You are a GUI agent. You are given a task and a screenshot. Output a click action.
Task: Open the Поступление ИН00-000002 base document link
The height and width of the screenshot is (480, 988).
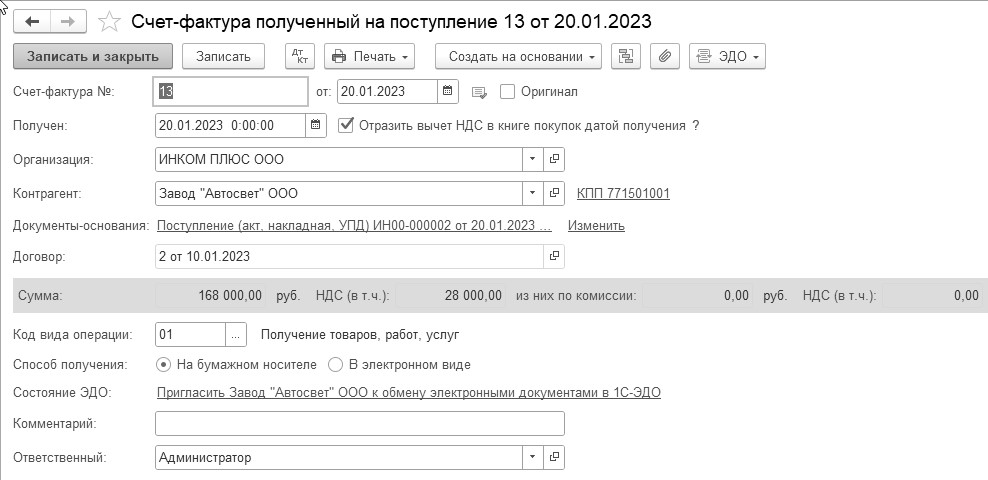(354, 226)
